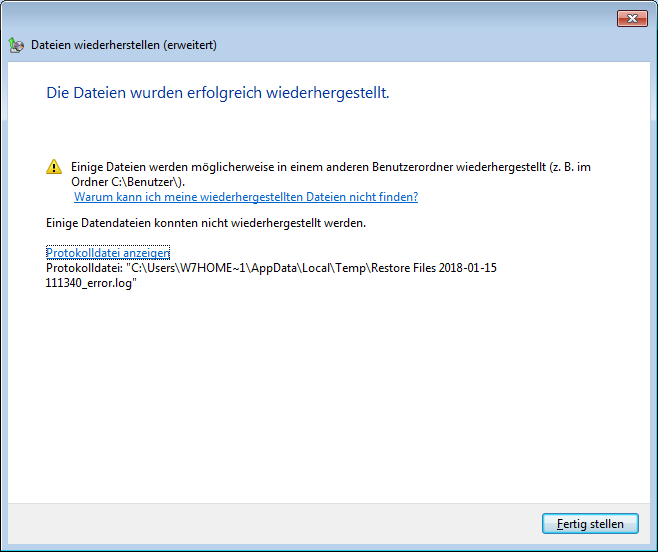Click the heading 'Die Dateien wurden erfolgreich wiederhergestellt.'
Viewport: 658px width, 552px height.
pyautogui.click(x=218, y=93)
